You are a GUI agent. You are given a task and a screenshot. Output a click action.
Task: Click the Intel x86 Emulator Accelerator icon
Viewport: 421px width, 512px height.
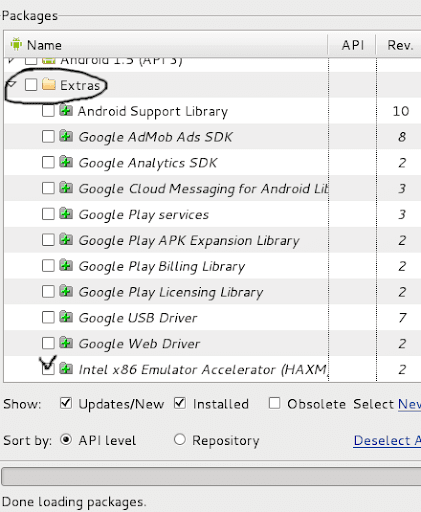pos(66,369)
